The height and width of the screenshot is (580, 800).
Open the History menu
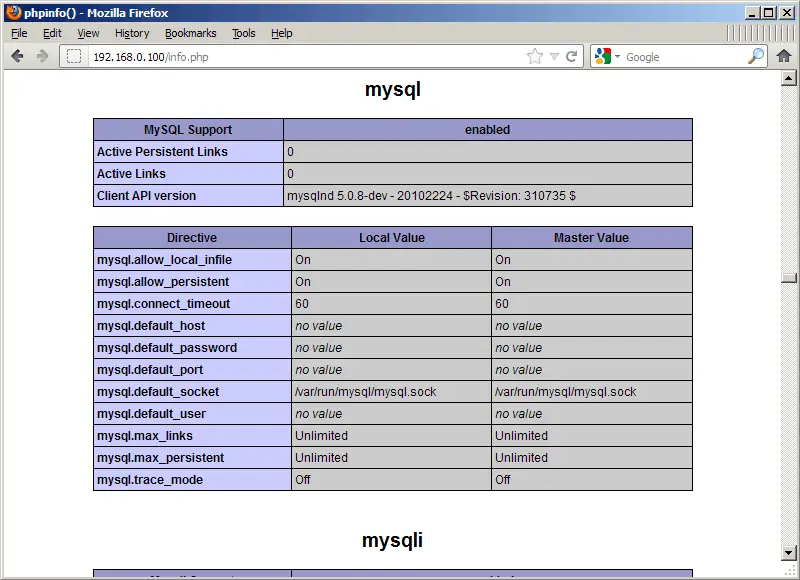tap(132, 33)
